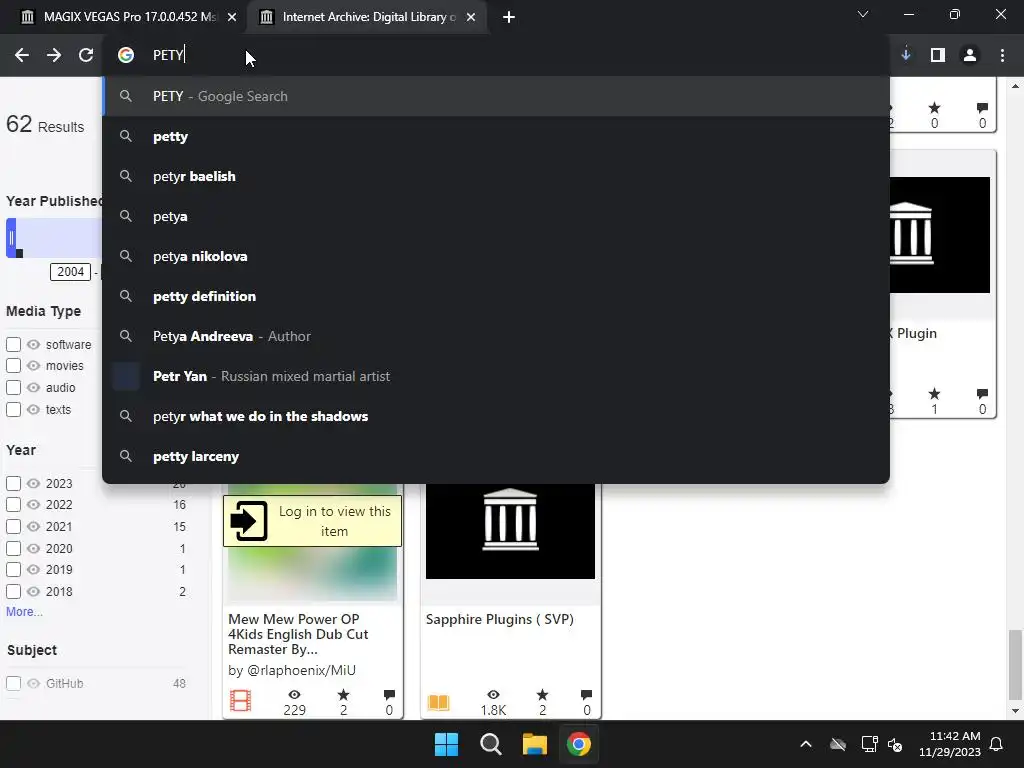
Task: Open the Mew Mew Power OP item title
Action: 298,634
